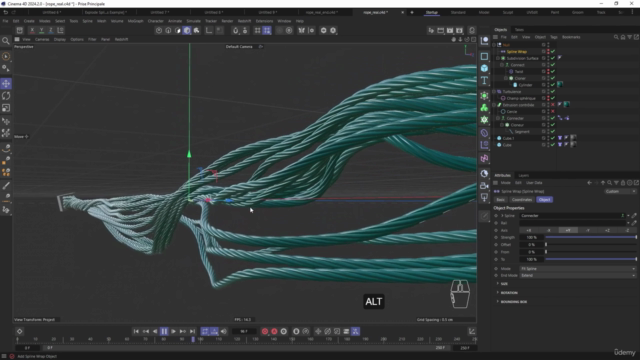Switch to the Coordinates tab

pos(522,200)
